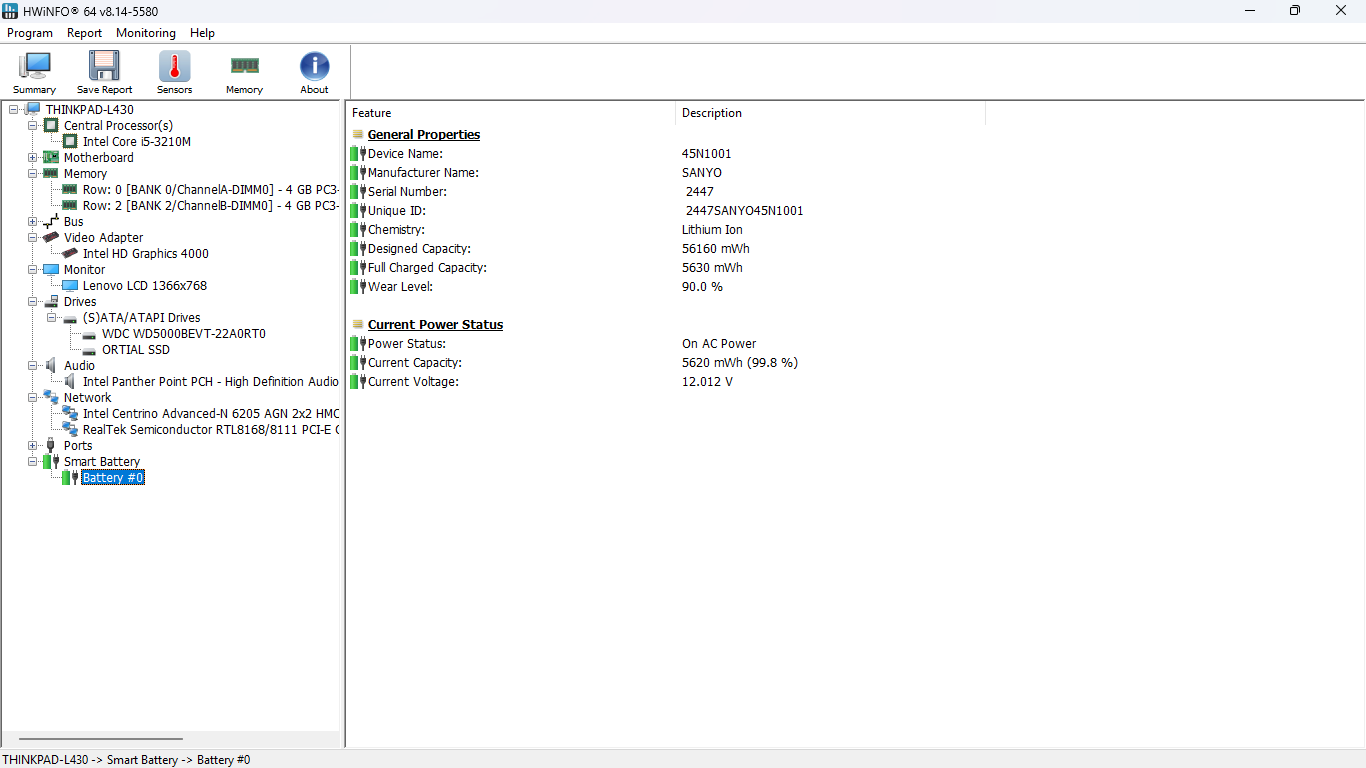Click battery icon beside Wear Level
Screen dimensions: 1366x768
(x=358, y=286)
